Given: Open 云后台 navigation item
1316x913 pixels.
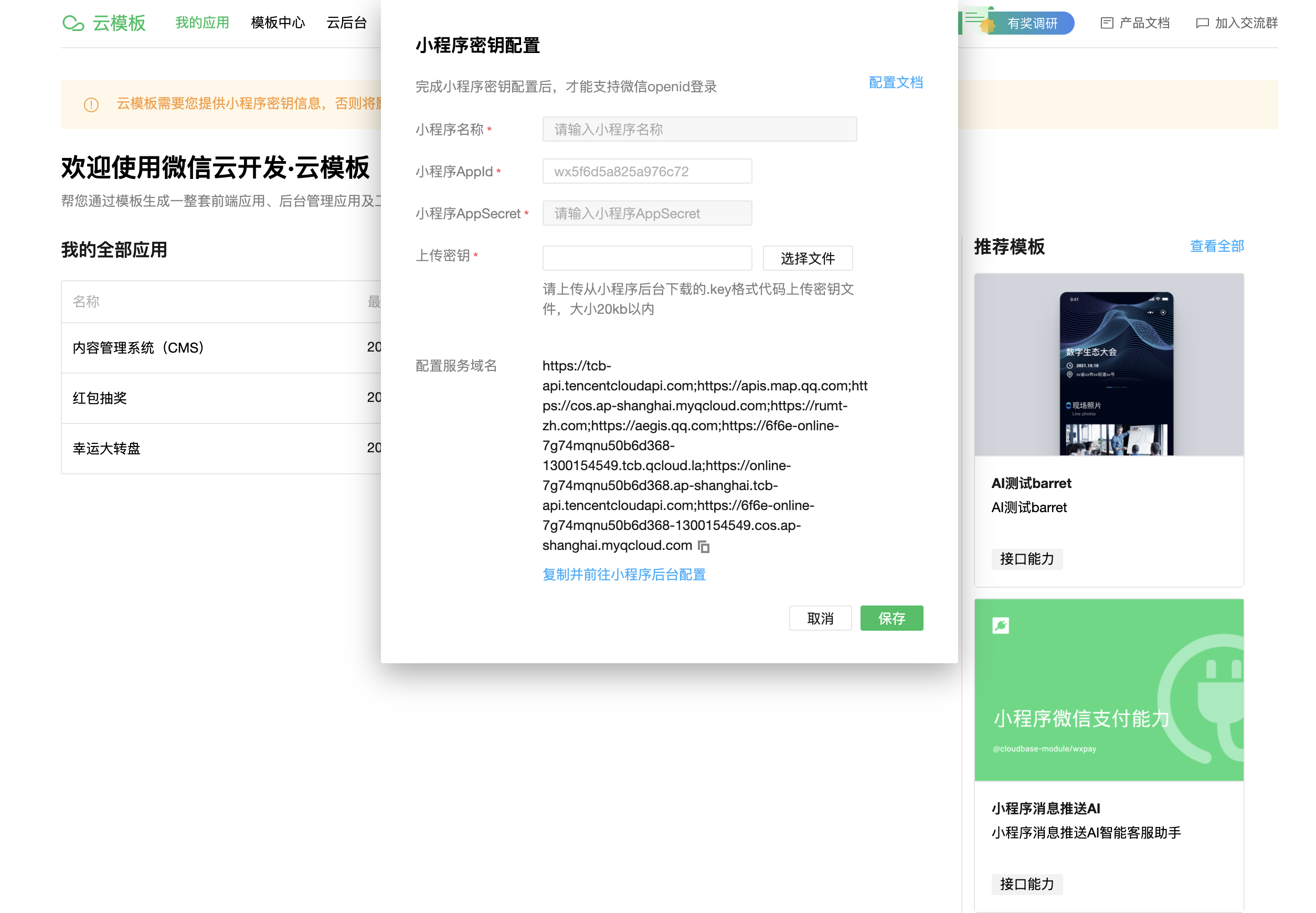Looking at the screenshot, I should click(346, 23).
